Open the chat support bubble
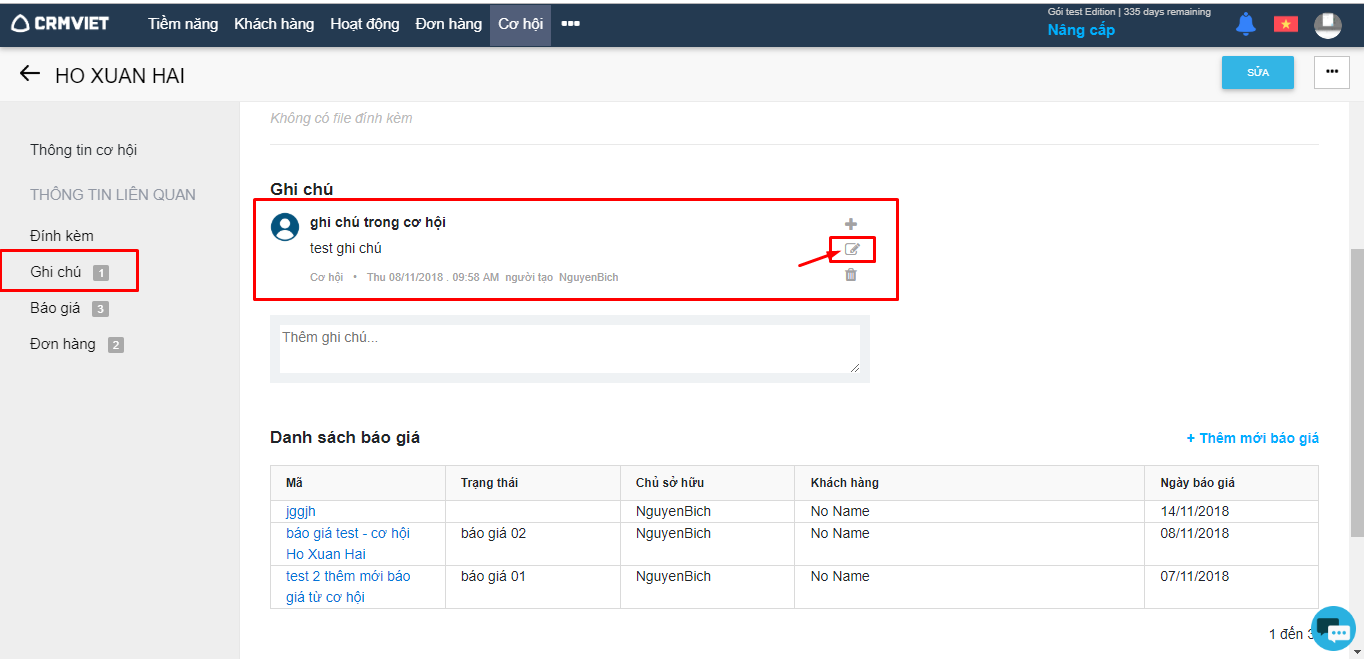Screen dimensions: 1364x659 1332,627
